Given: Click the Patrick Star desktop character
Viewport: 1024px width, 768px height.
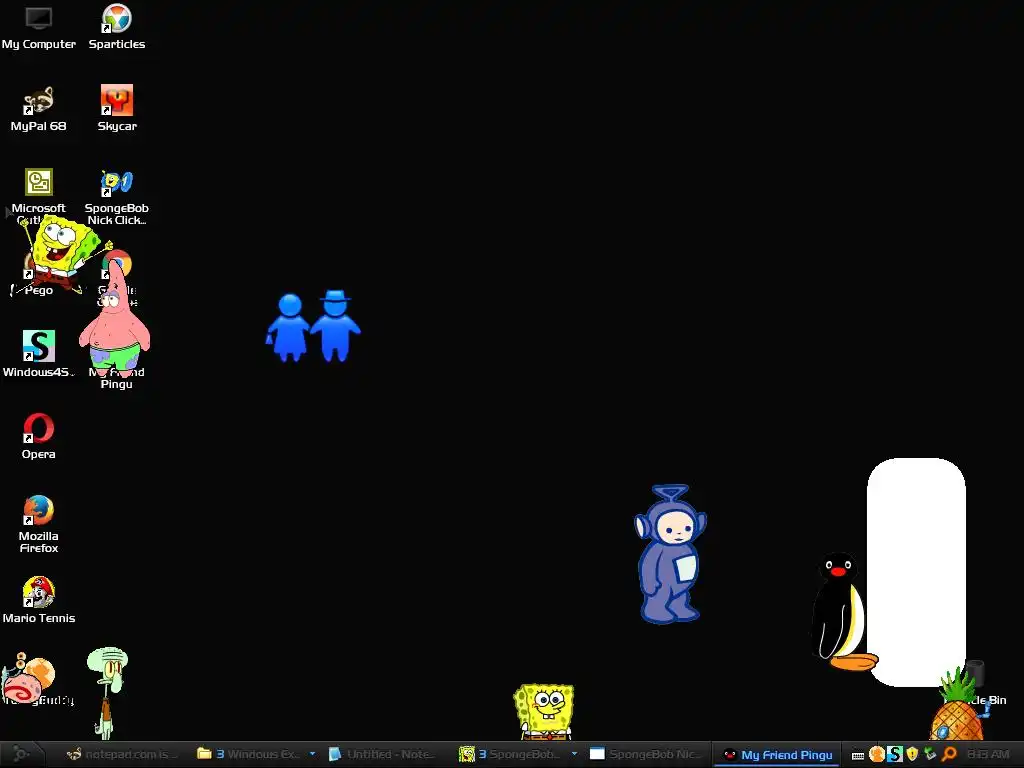Looking at the screenshot, I should [x=115, y=318].
